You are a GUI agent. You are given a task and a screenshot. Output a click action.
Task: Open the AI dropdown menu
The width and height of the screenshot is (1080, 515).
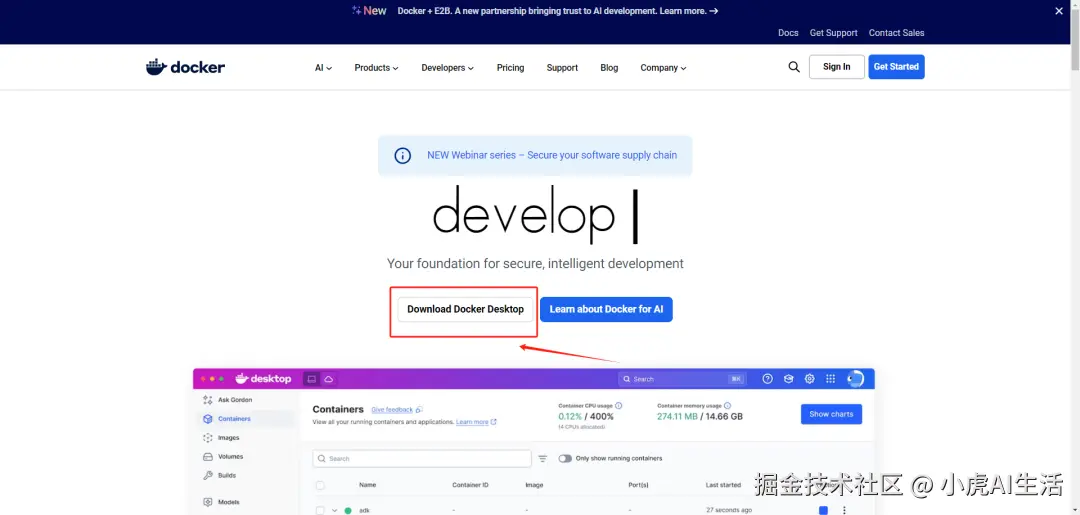coord(324,68)
